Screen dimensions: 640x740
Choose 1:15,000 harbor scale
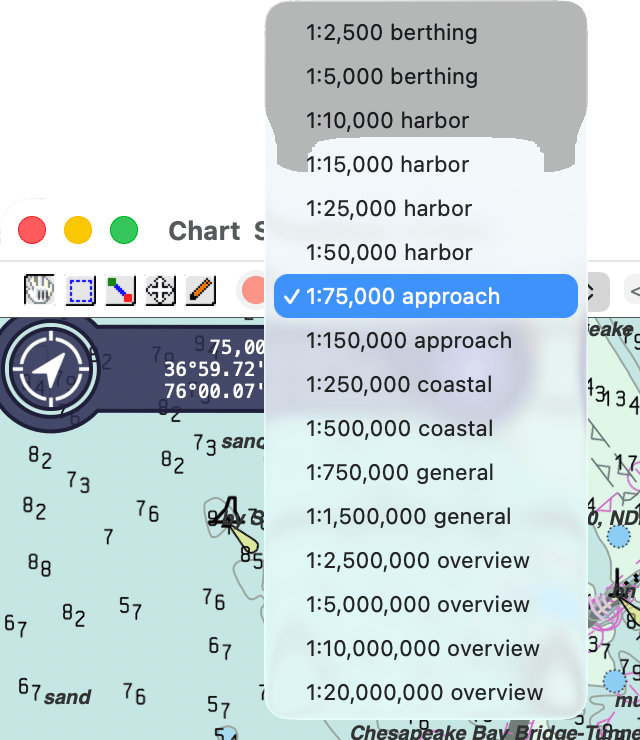pos(426,164)
